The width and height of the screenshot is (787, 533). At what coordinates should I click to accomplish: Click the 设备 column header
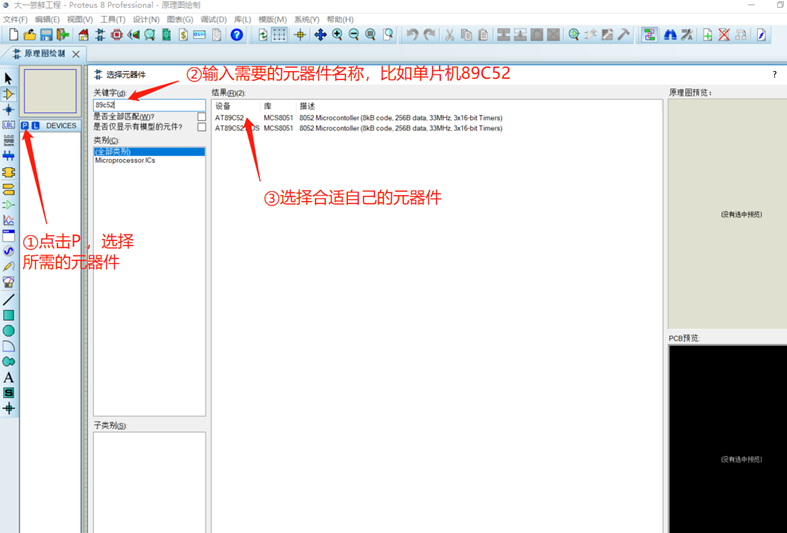223,106
